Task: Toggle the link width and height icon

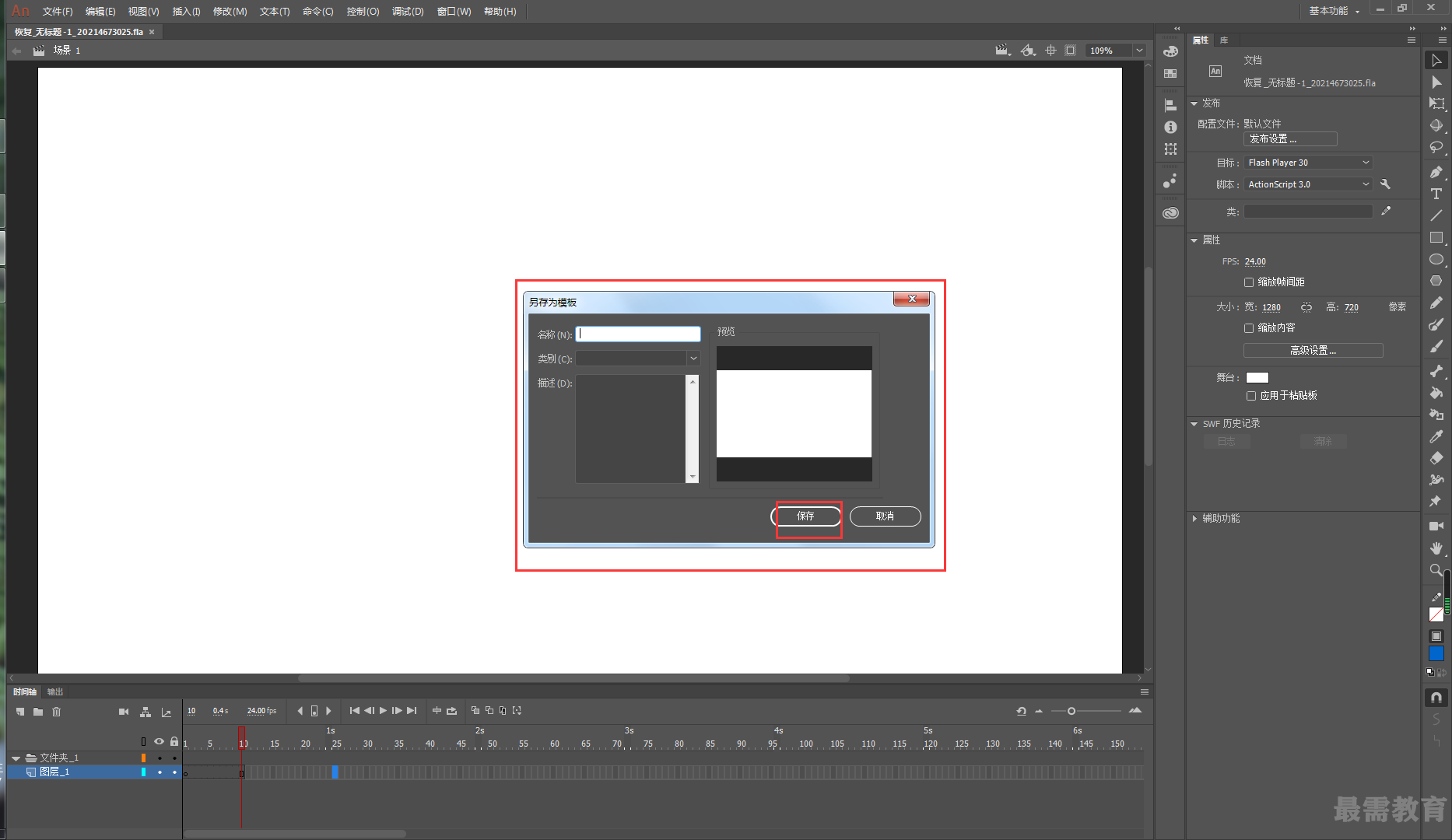Action: point(1306,307)
